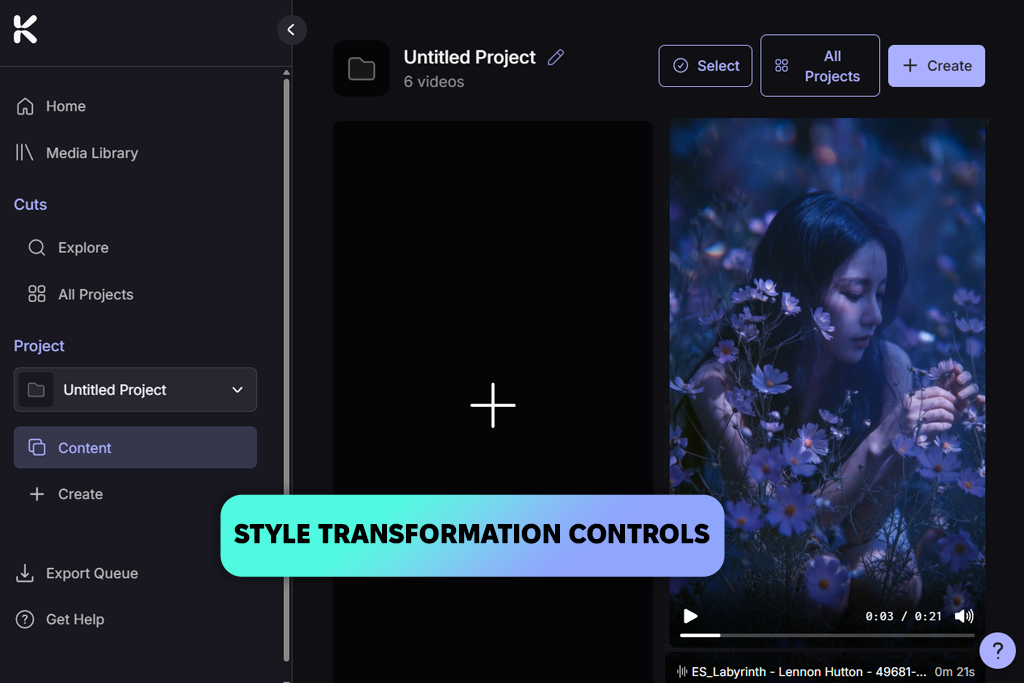1024x683 pixels.
Task: Collapse the sidebar with the arrow button
Action: (291, 29)
